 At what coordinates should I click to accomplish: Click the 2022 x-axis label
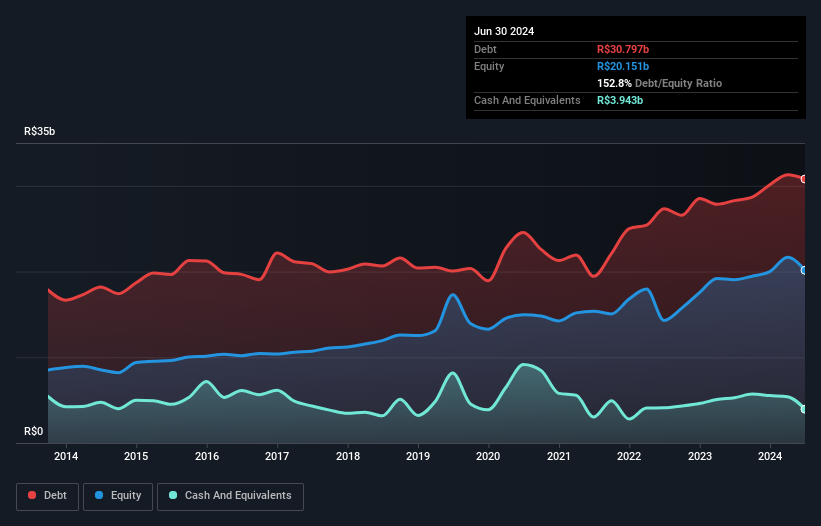(629, 456)
